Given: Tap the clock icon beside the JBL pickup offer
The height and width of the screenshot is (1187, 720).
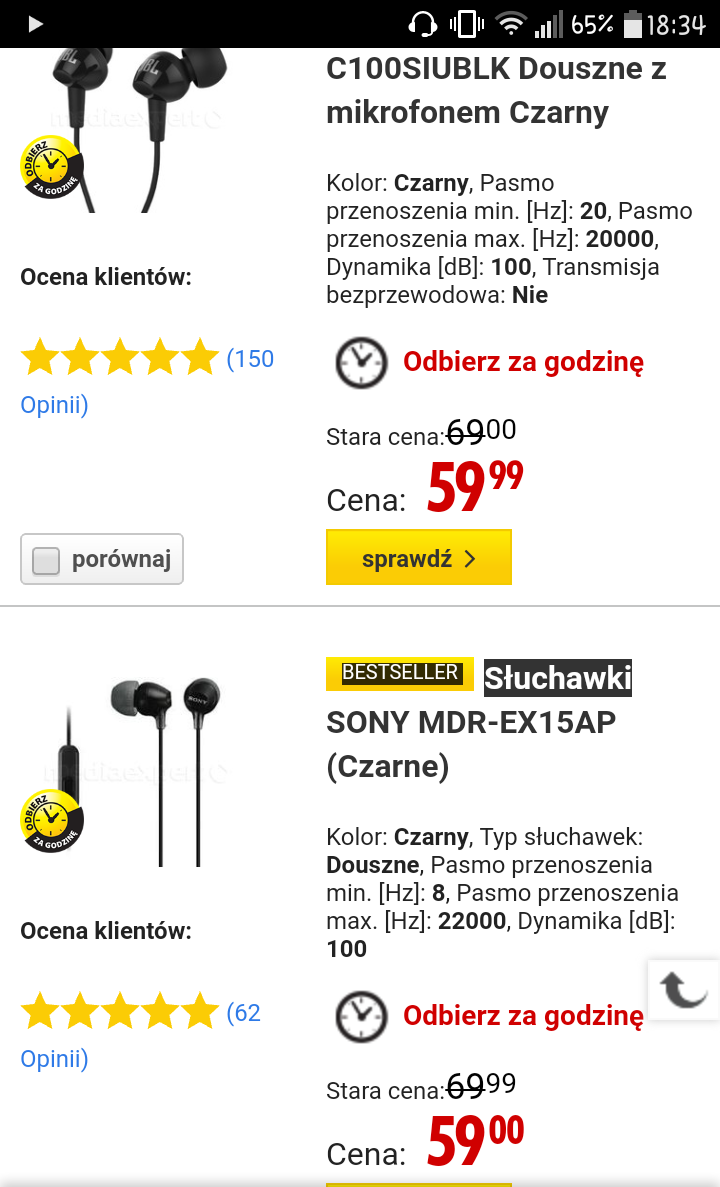Looking at the screenshot, I should [x=360, y=362].
